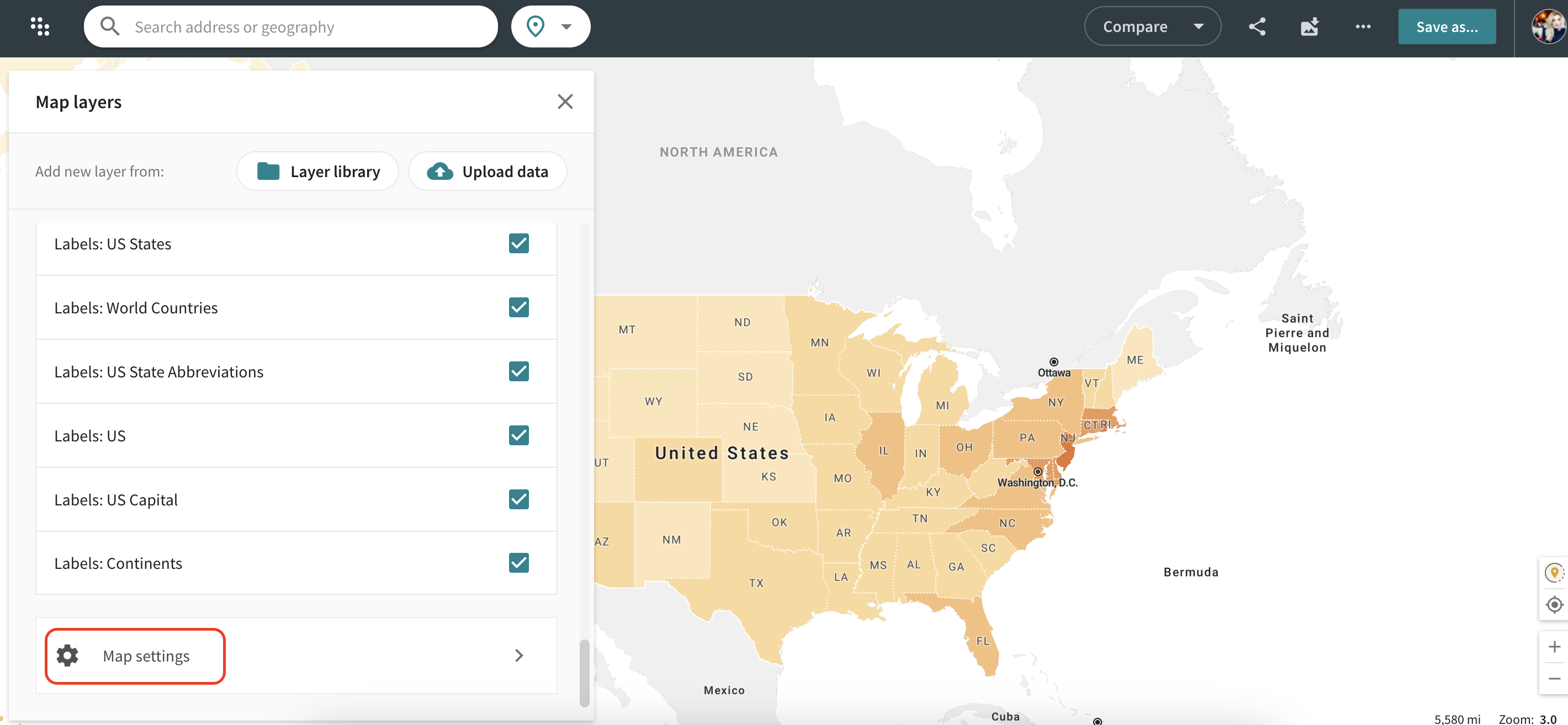Open the apps grid menu icon
This screenshot has width=1568, height=725.
(x=40, y=27)
